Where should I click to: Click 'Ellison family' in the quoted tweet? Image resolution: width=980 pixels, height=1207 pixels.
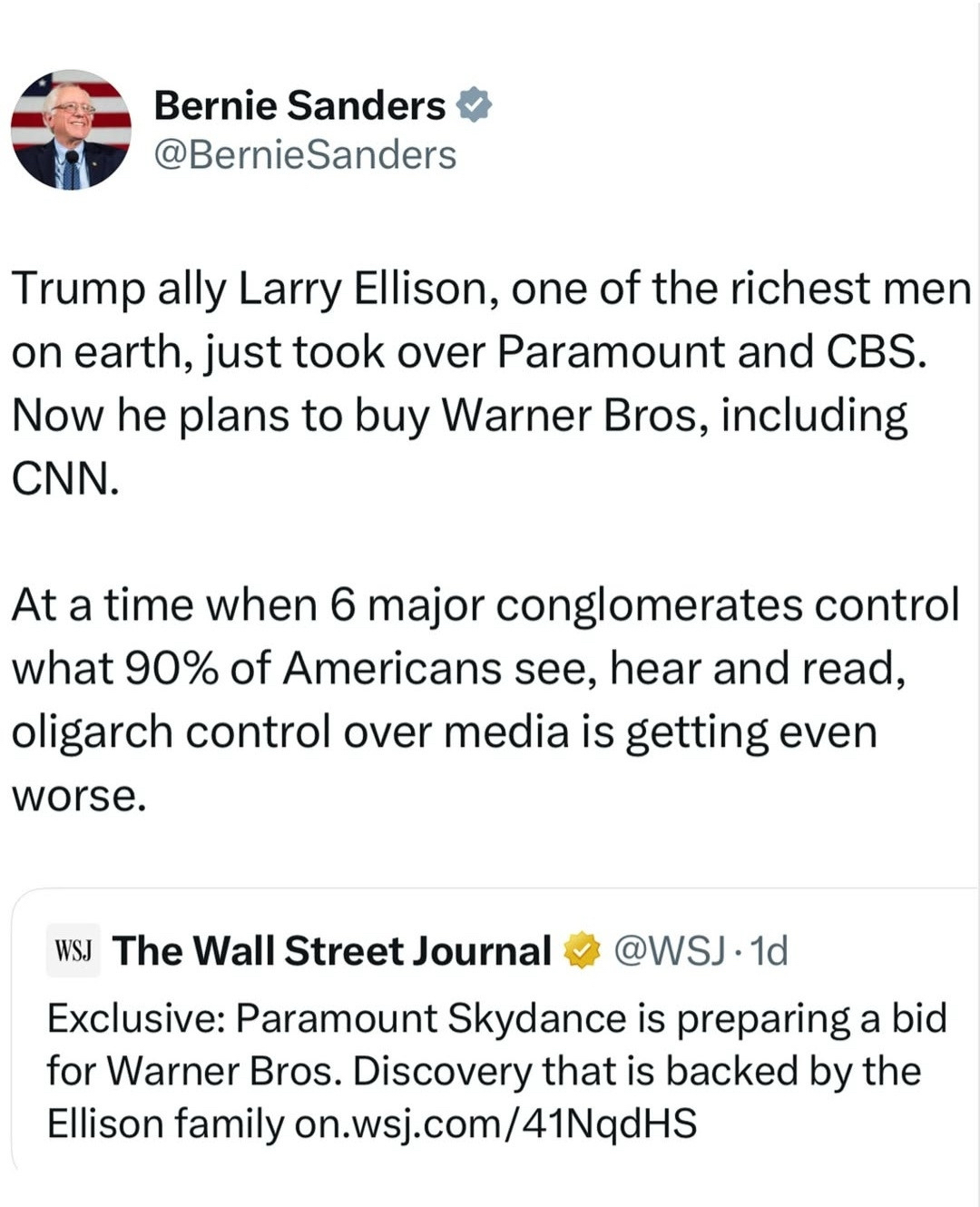[x=165, y=1124]
